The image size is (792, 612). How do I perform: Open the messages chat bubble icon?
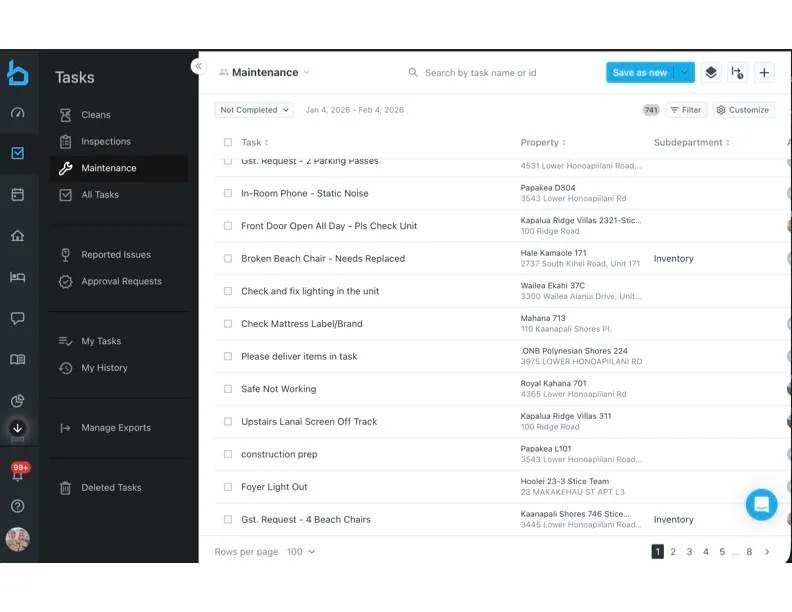click(x=17, y=318)
